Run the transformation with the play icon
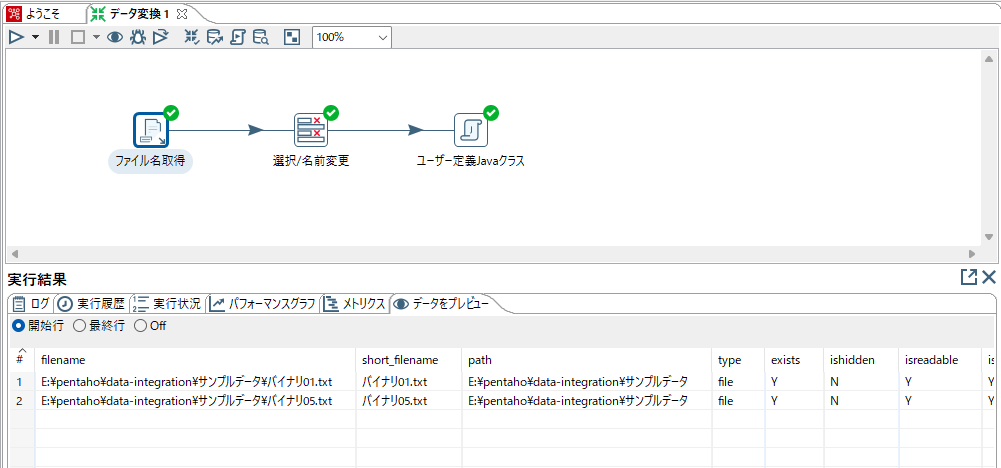 click(16, 37)
